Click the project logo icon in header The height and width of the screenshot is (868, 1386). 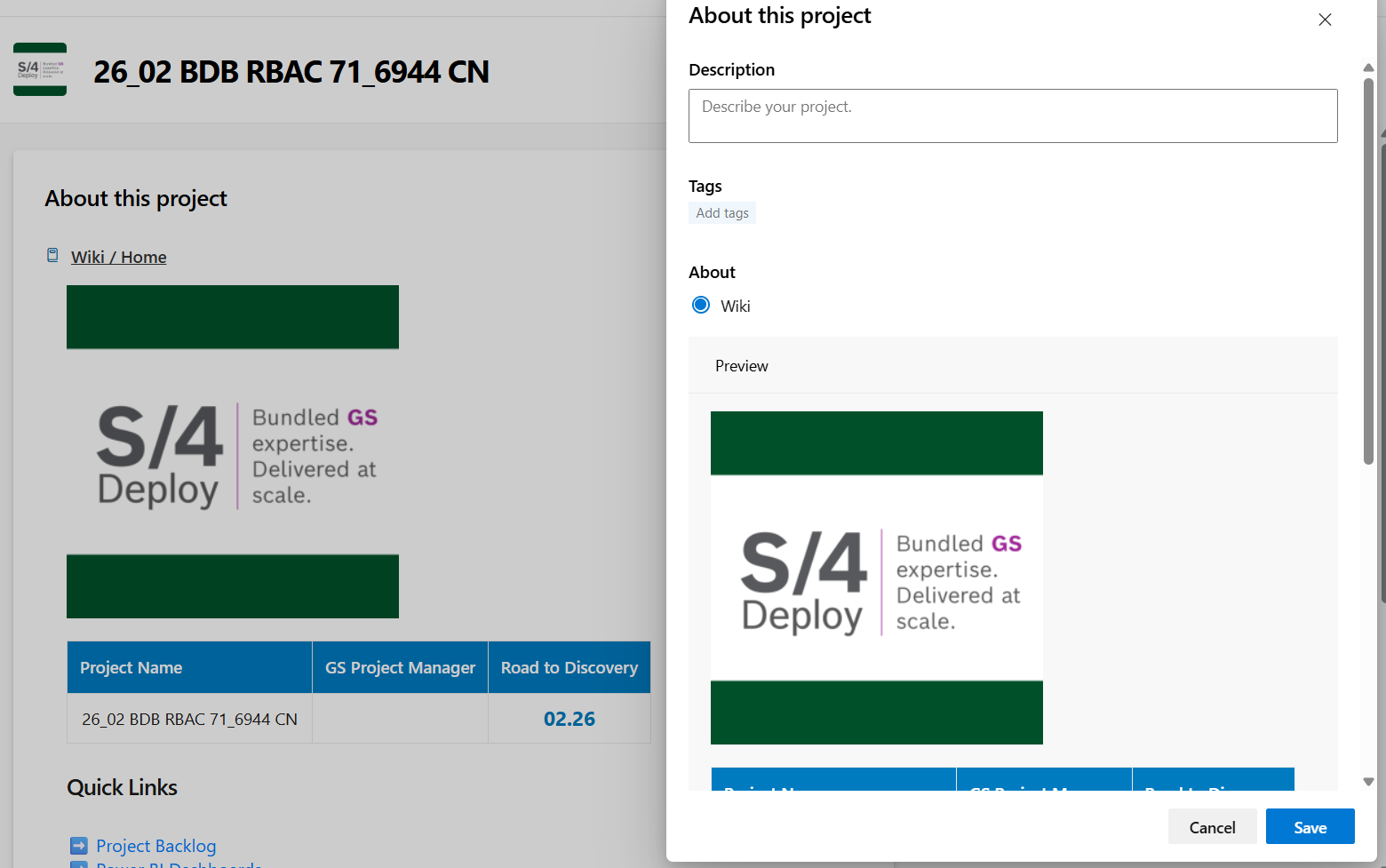click(40, 69)
